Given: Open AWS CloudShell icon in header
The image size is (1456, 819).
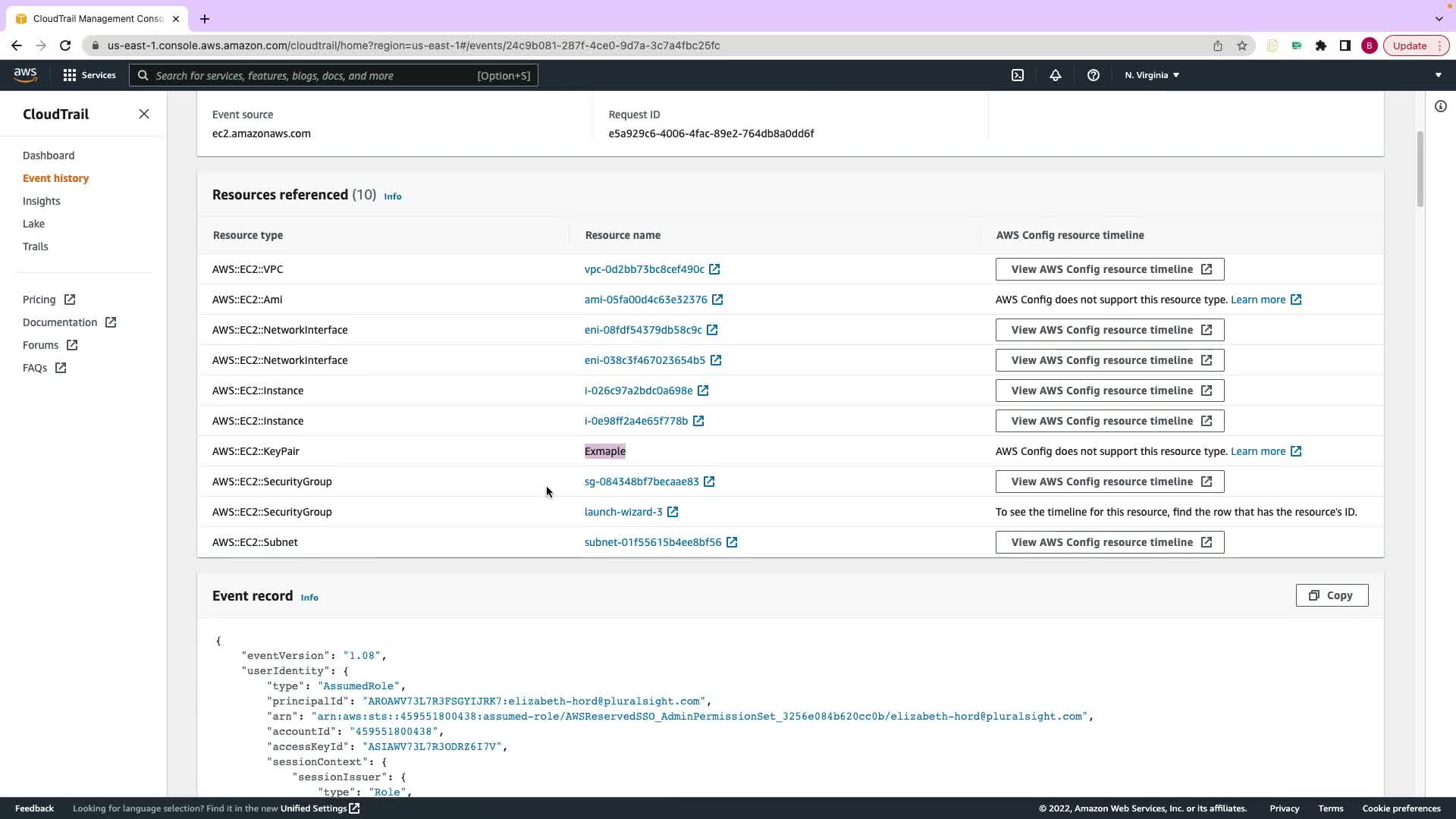Looking at the screenshot, I should tap(1018, 75).
